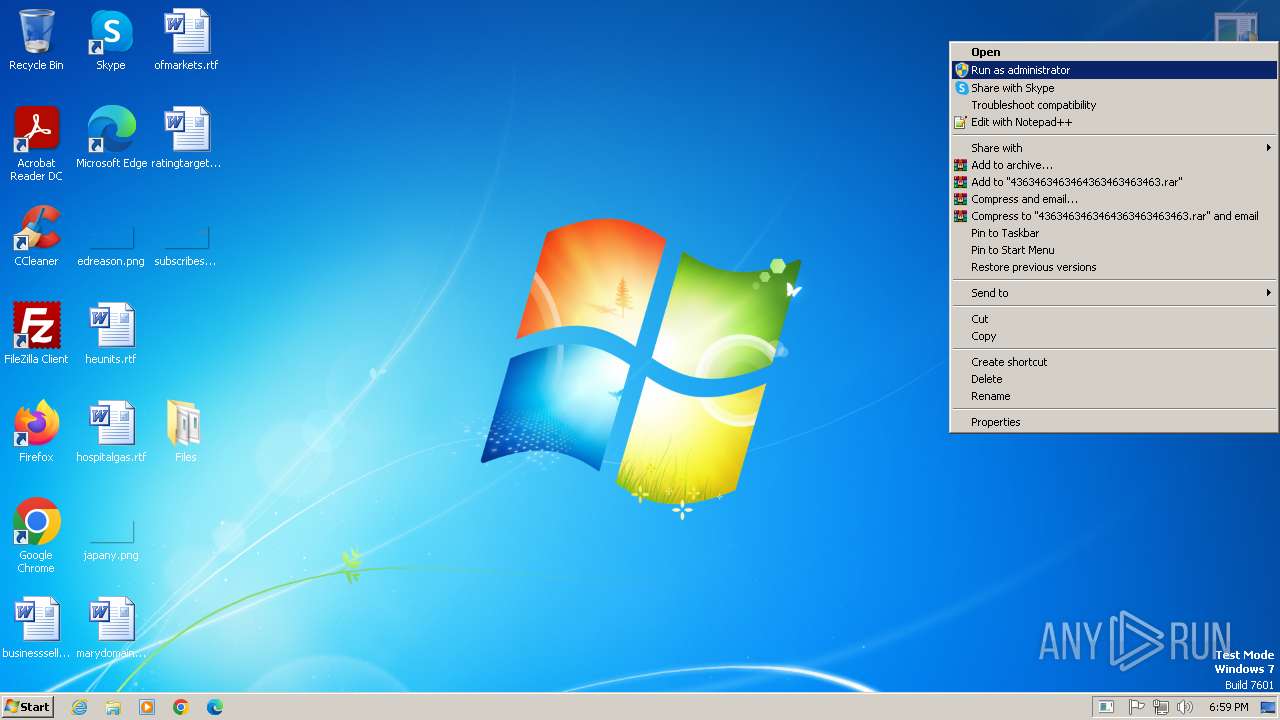Select the Acrobat Reader DC shortcut
This screenshot has height=720, width=1280.
pos(36,144)
